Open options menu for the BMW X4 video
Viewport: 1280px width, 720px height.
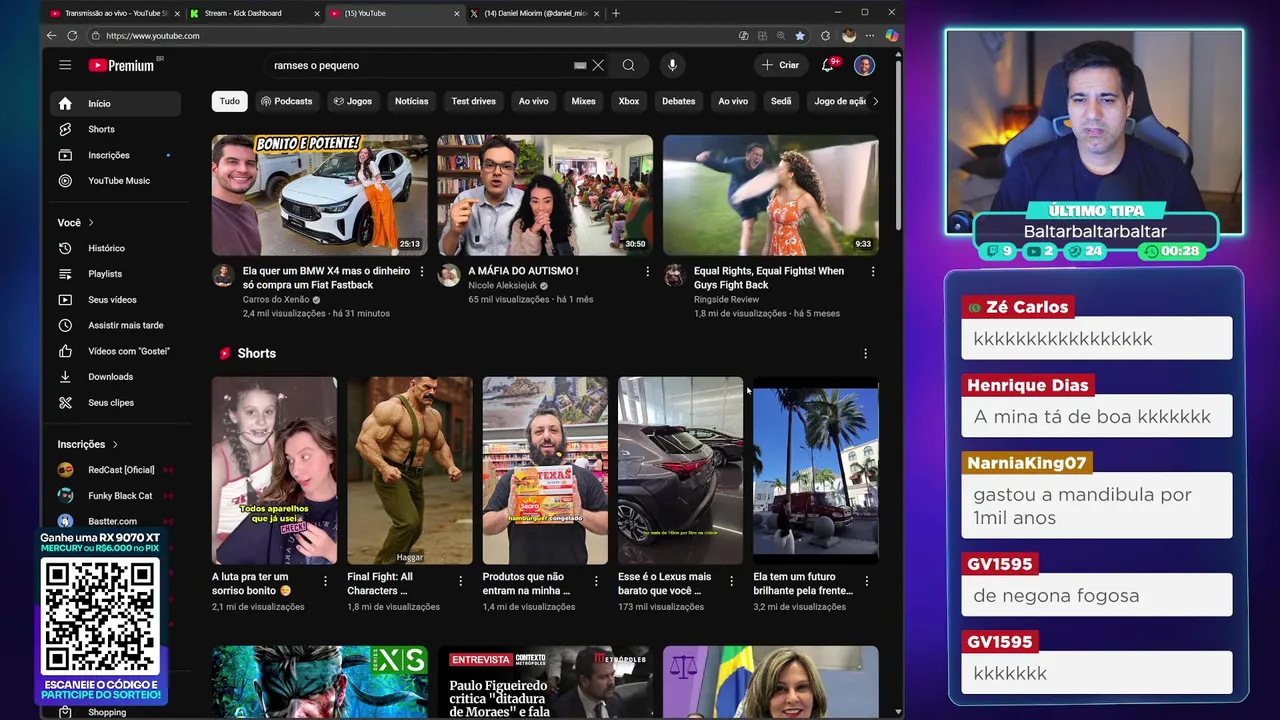(422, 272)
